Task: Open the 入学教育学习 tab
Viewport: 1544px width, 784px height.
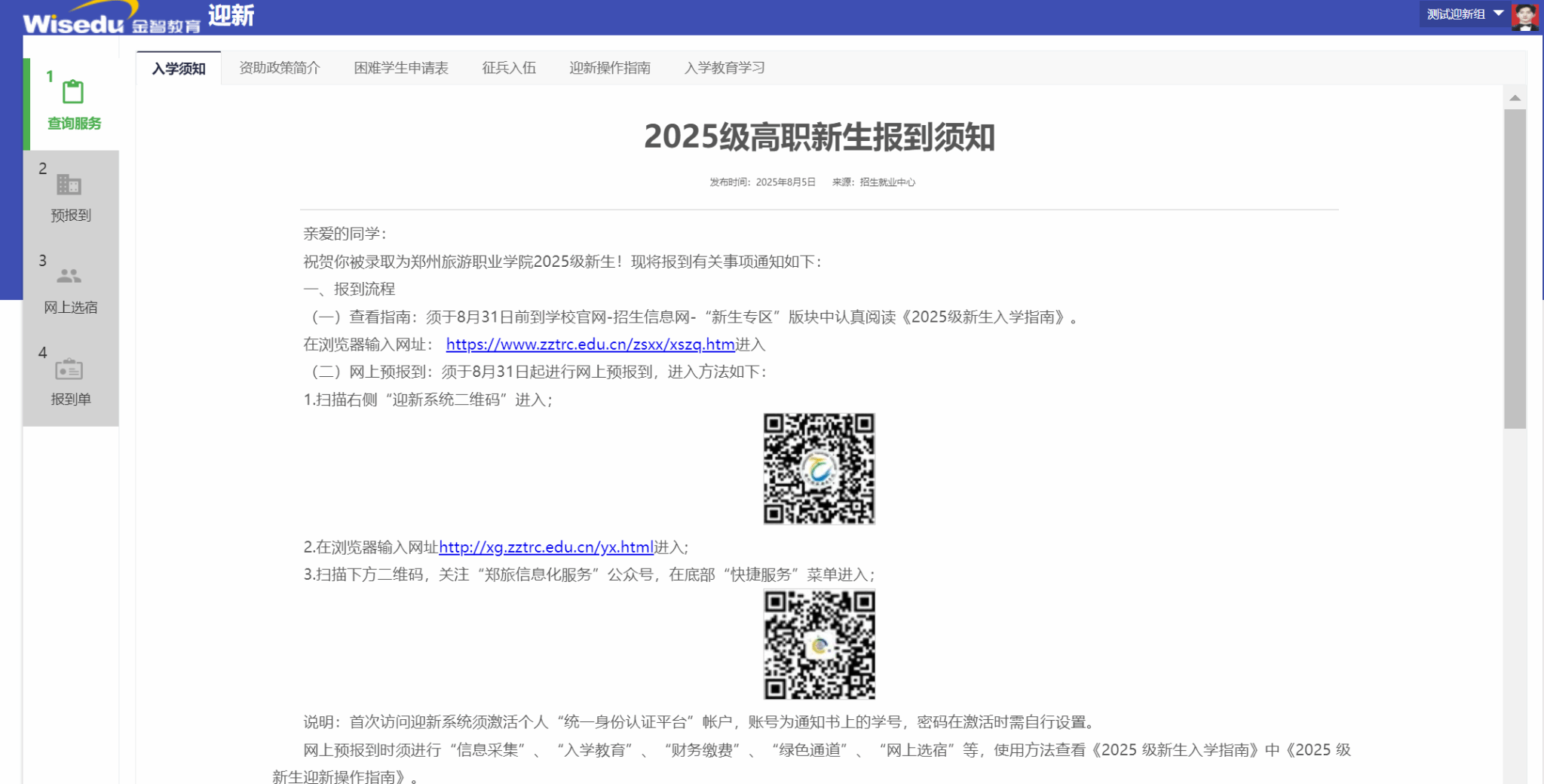Action: 725,68
